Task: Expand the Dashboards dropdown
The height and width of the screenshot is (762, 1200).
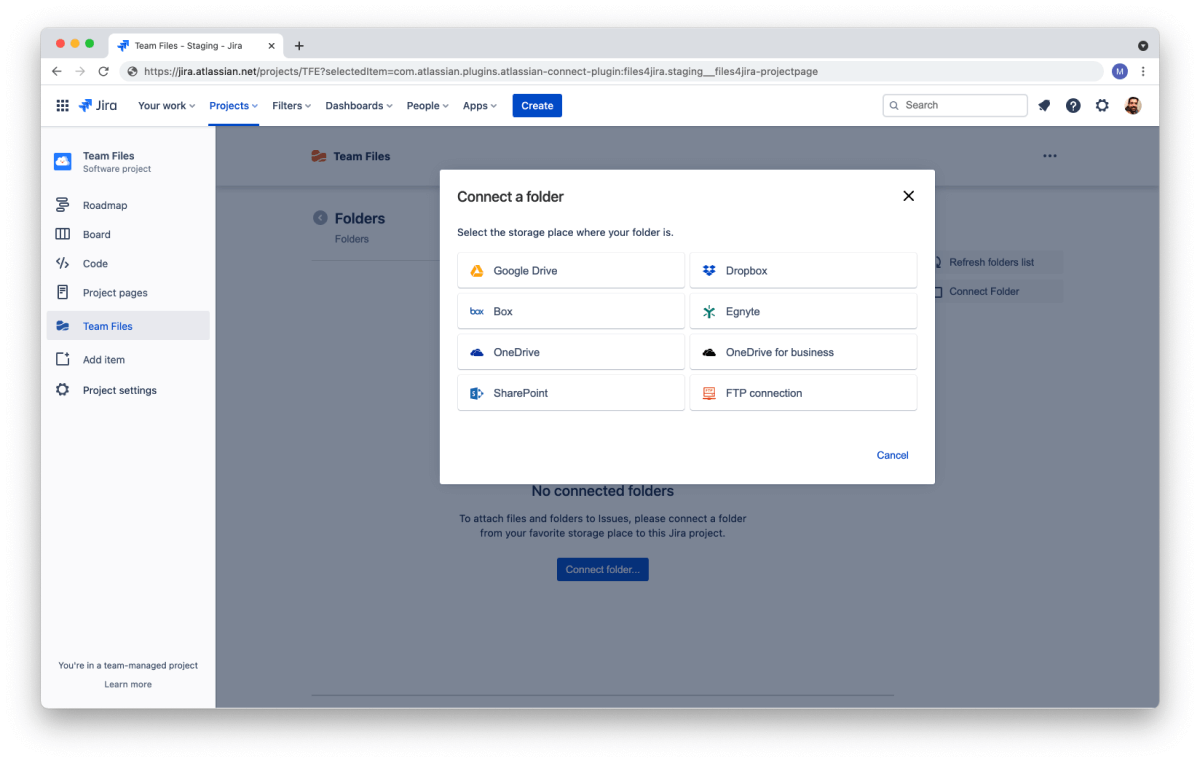Action: click(x=358, y=106)
